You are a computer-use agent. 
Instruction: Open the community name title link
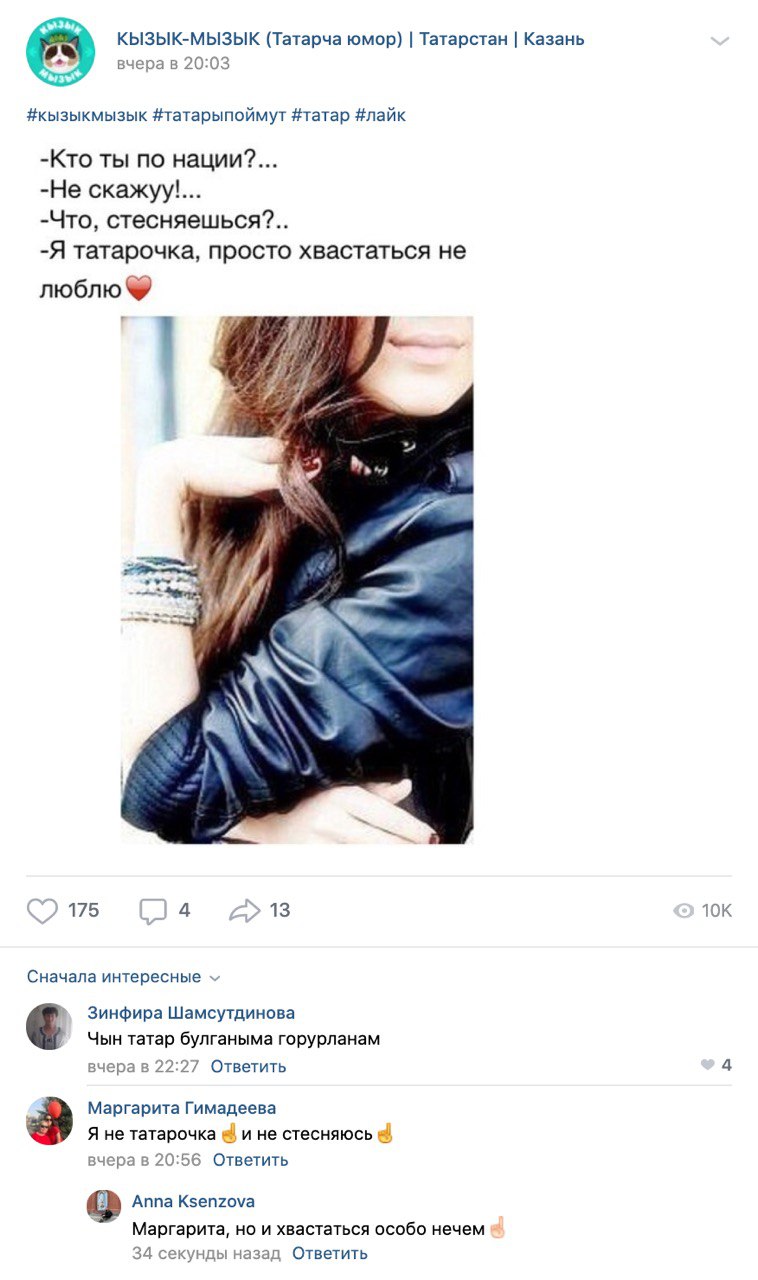pos(351,39)
